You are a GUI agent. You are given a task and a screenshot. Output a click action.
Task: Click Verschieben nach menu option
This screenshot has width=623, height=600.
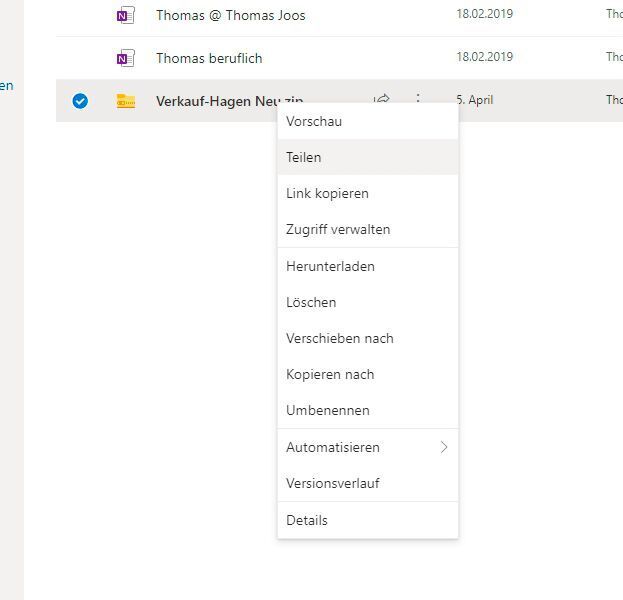pyautogui.click(x=340, y=338)
